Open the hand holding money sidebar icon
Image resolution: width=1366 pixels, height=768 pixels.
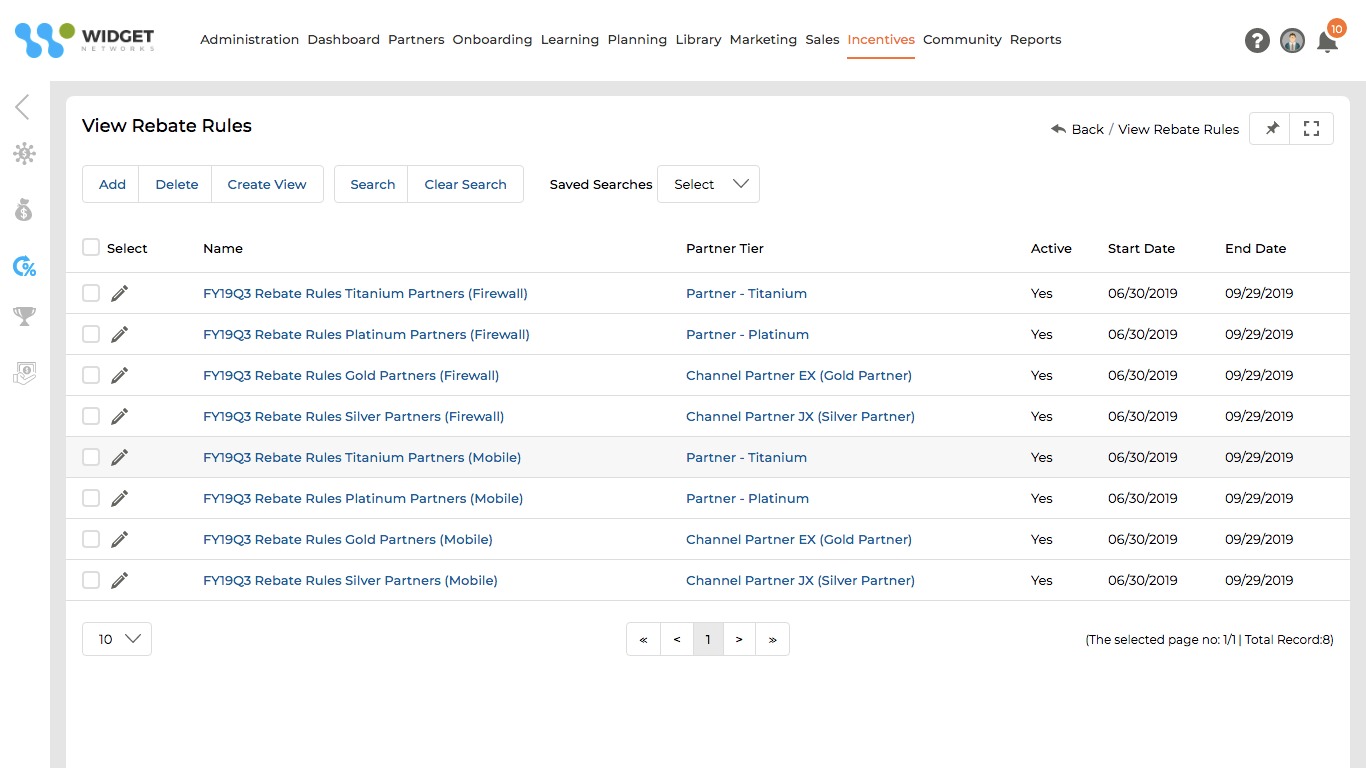point(24,373)
